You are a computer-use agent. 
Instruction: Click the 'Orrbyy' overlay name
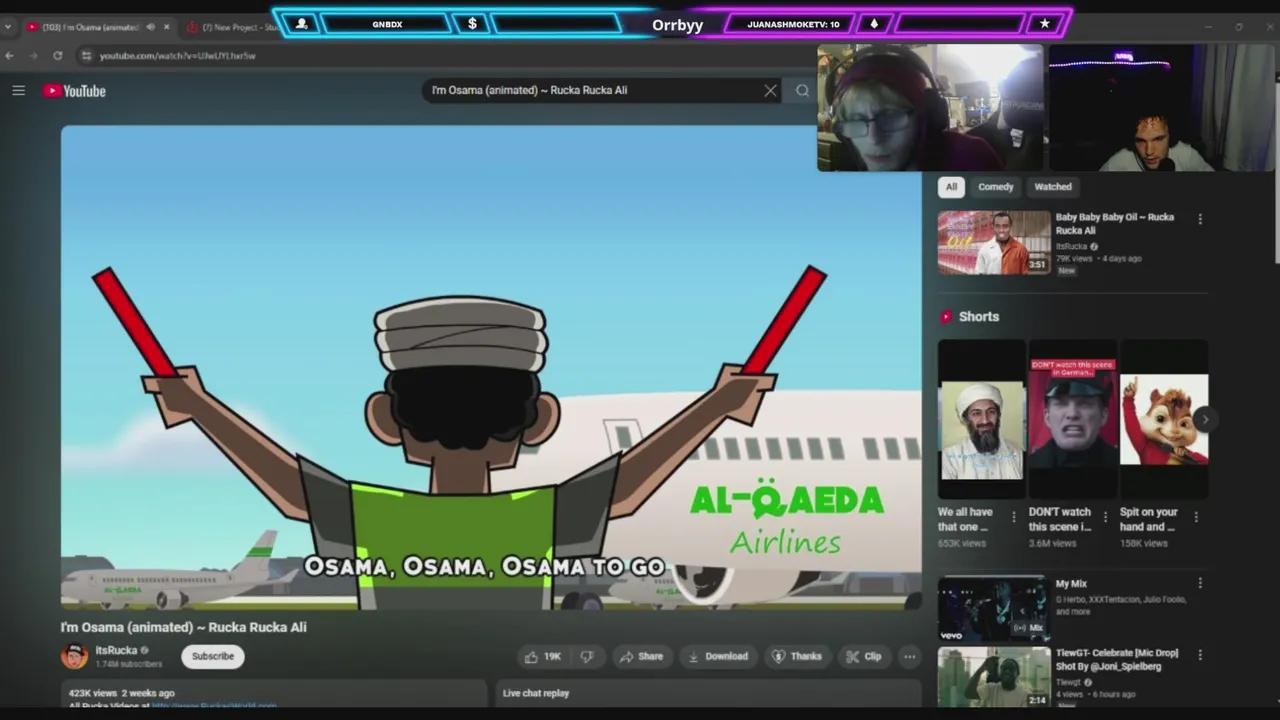678,25
